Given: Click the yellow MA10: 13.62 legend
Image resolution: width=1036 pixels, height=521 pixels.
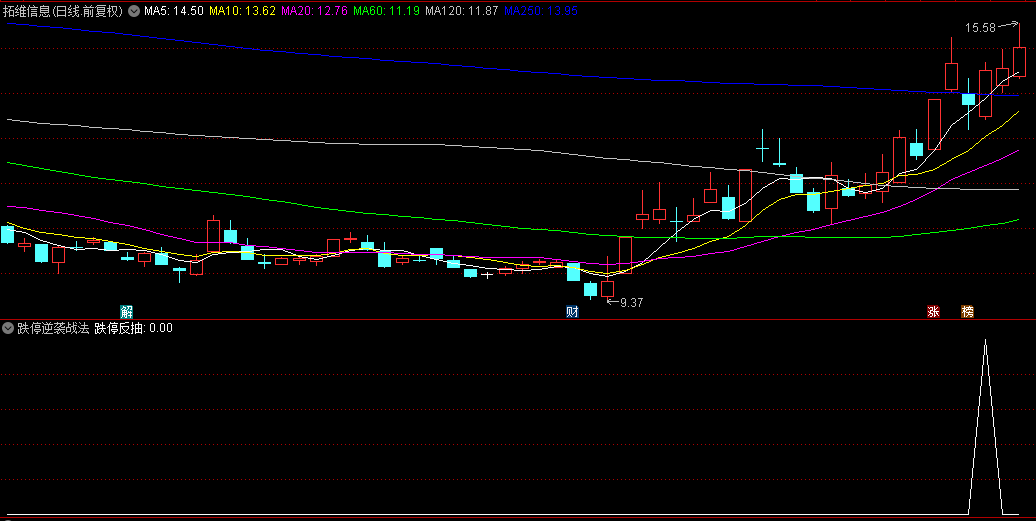Looking at the screenshot, I should click(x=242, y=11).
